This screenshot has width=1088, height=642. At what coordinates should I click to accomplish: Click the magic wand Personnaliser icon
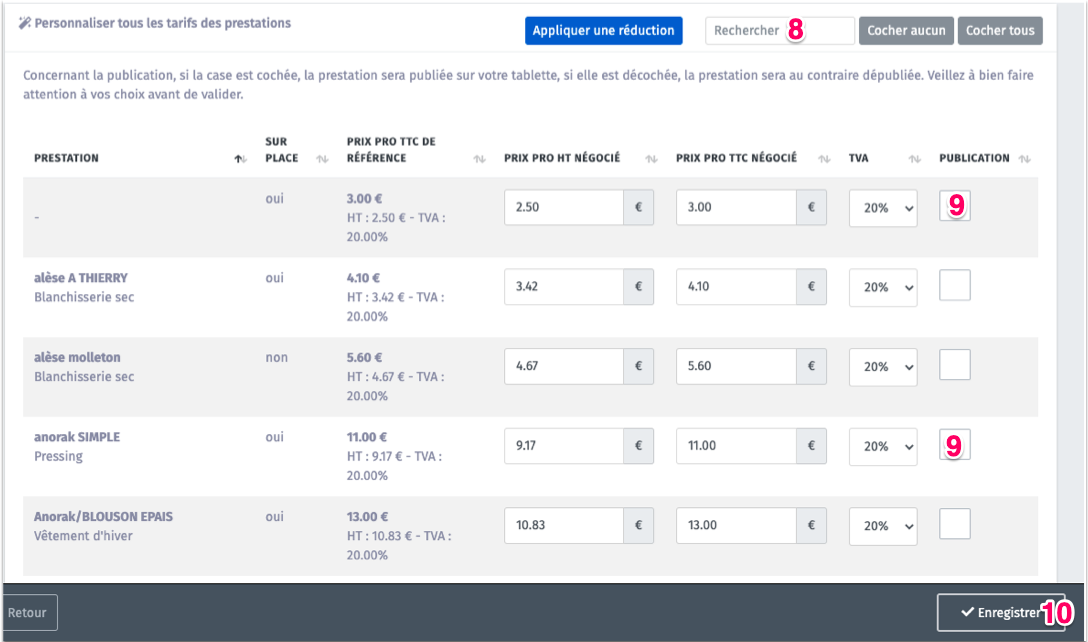click(25, 23)
